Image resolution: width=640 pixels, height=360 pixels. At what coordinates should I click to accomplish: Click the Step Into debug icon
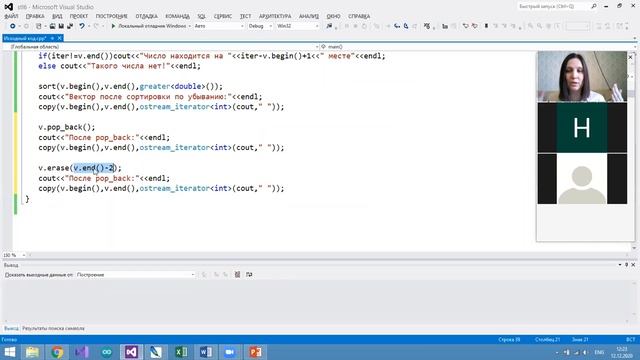tap(397, 26)
